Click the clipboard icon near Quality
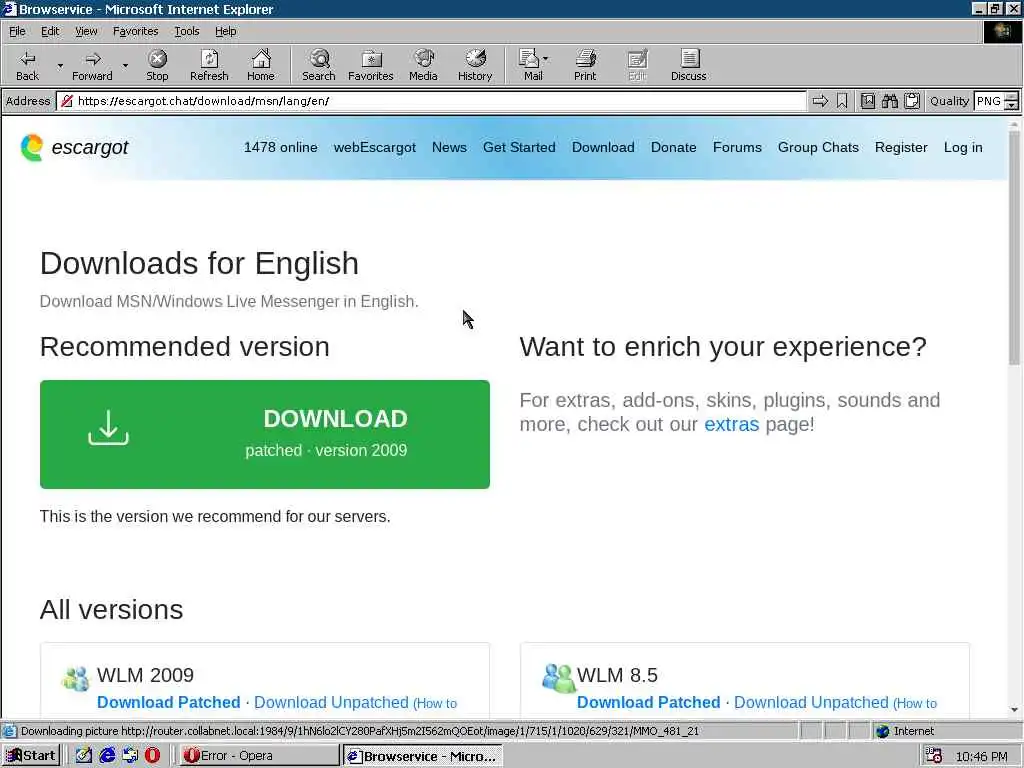 (912, 101)
